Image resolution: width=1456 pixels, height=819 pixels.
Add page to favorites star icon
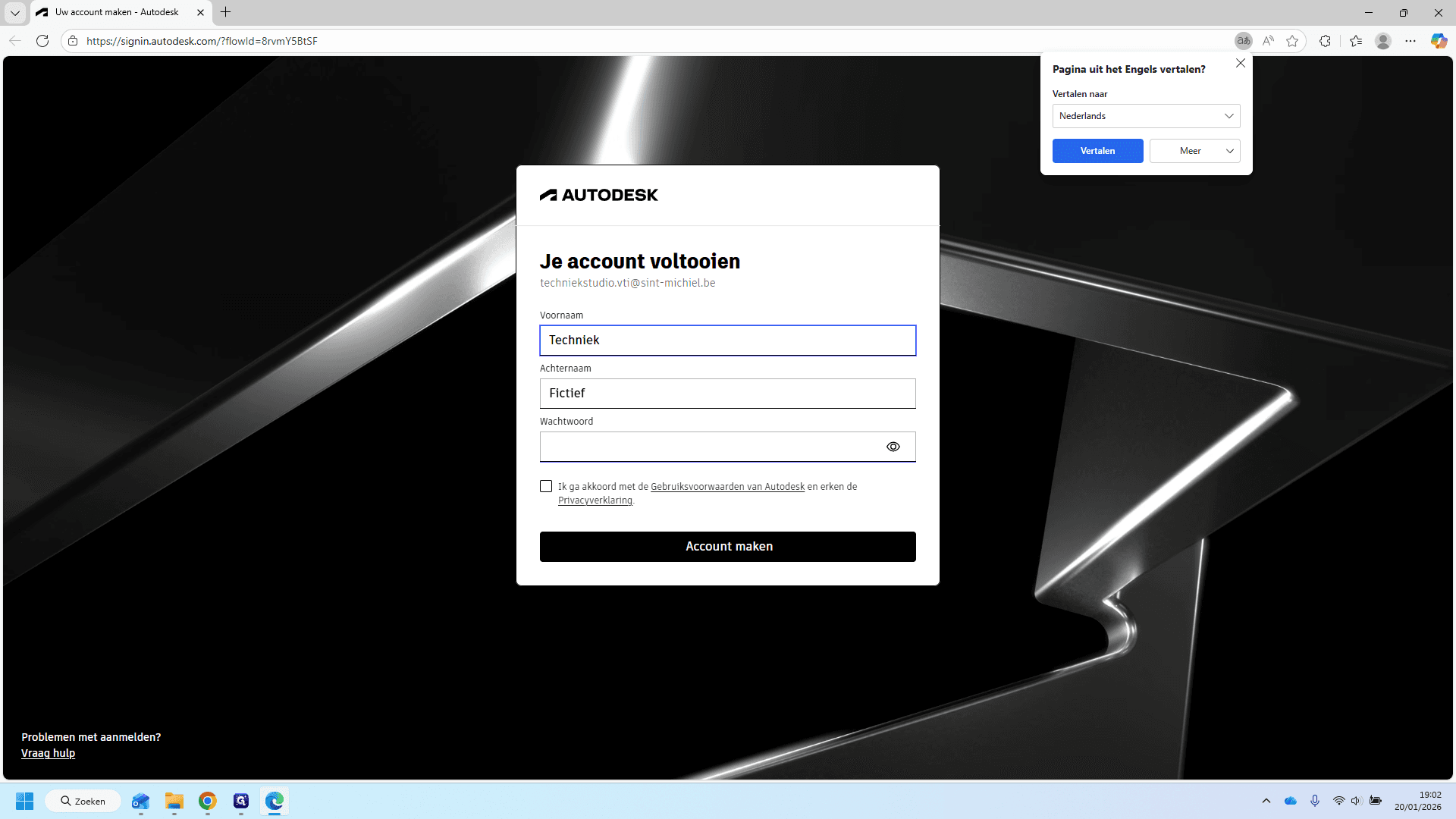pyautogui.click(x=1292, y=41)
